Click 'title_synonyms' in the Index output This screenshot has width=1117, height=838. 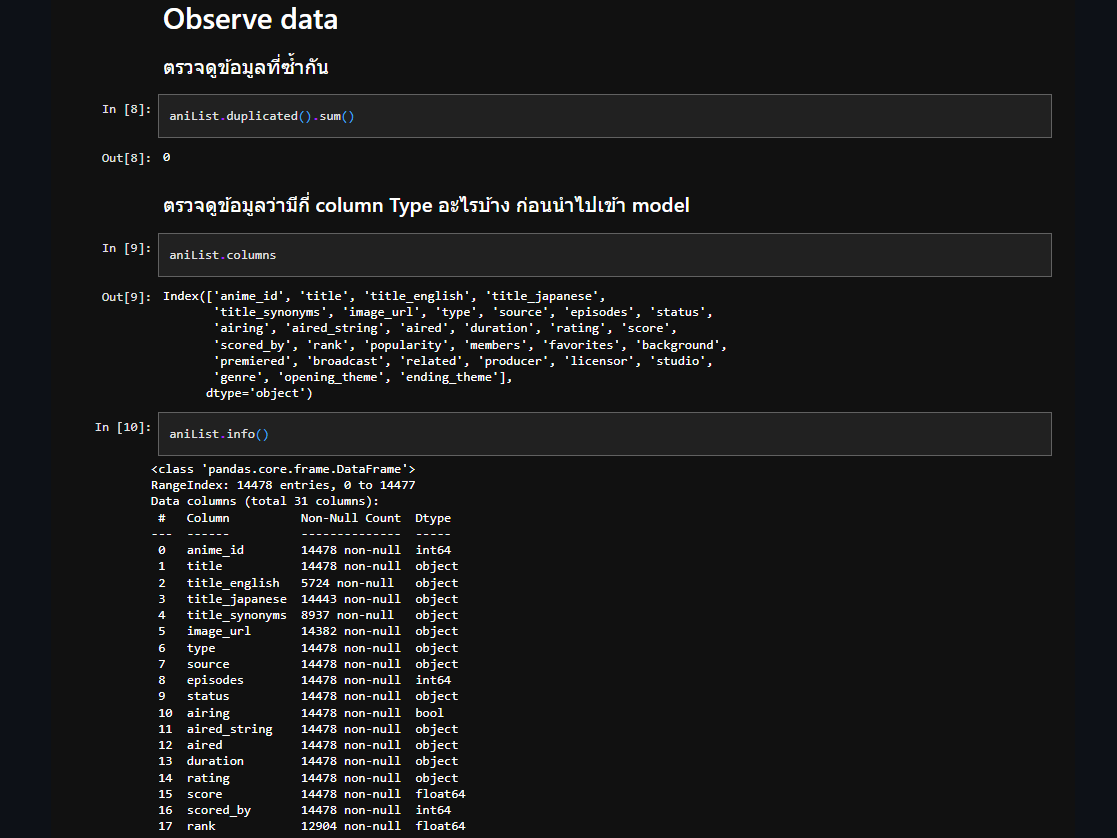pyautogui.click(x=271, y=312)
